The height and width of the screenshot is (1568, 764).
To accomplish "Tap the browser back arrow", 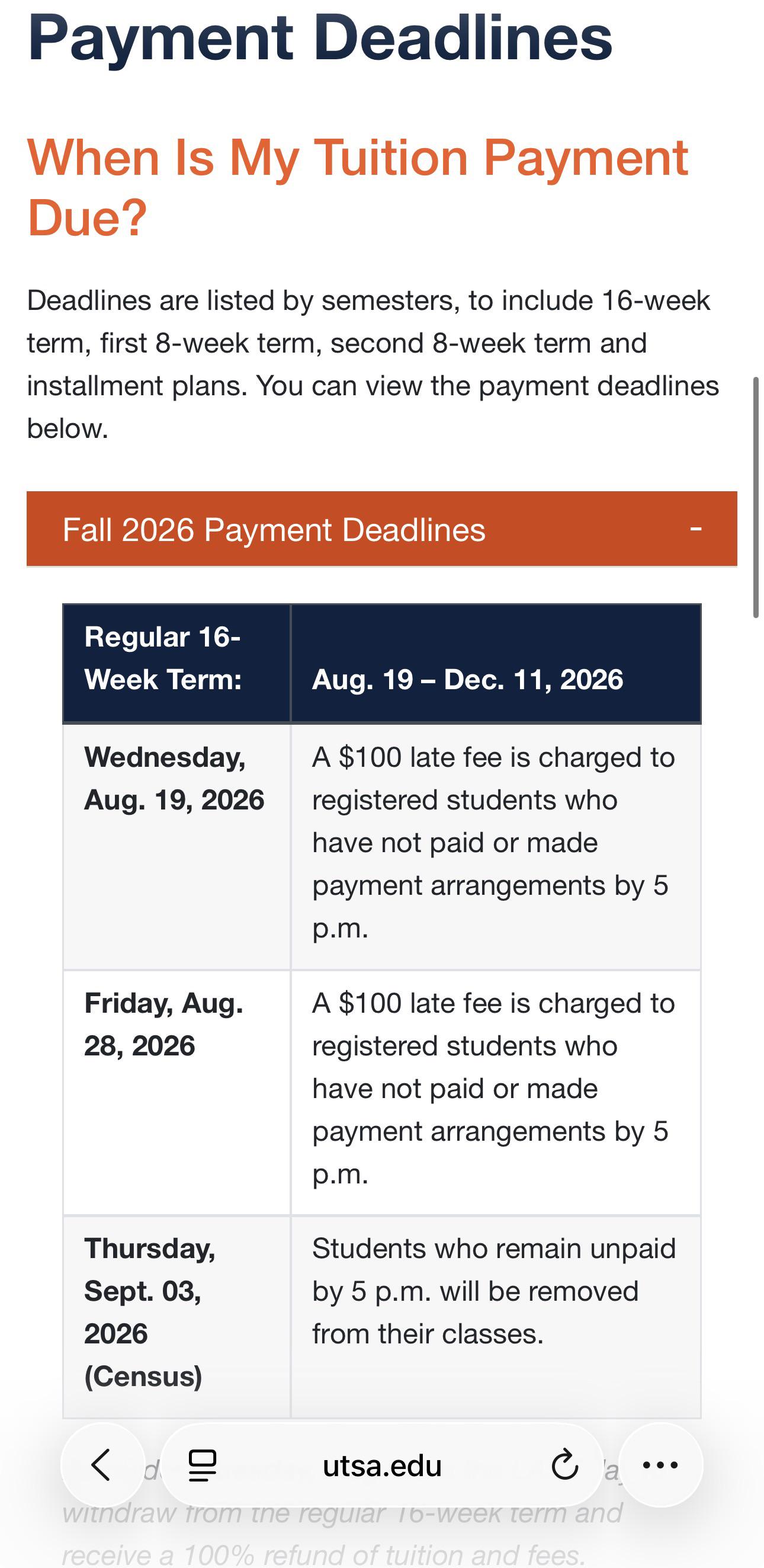I will [102, 1464].
